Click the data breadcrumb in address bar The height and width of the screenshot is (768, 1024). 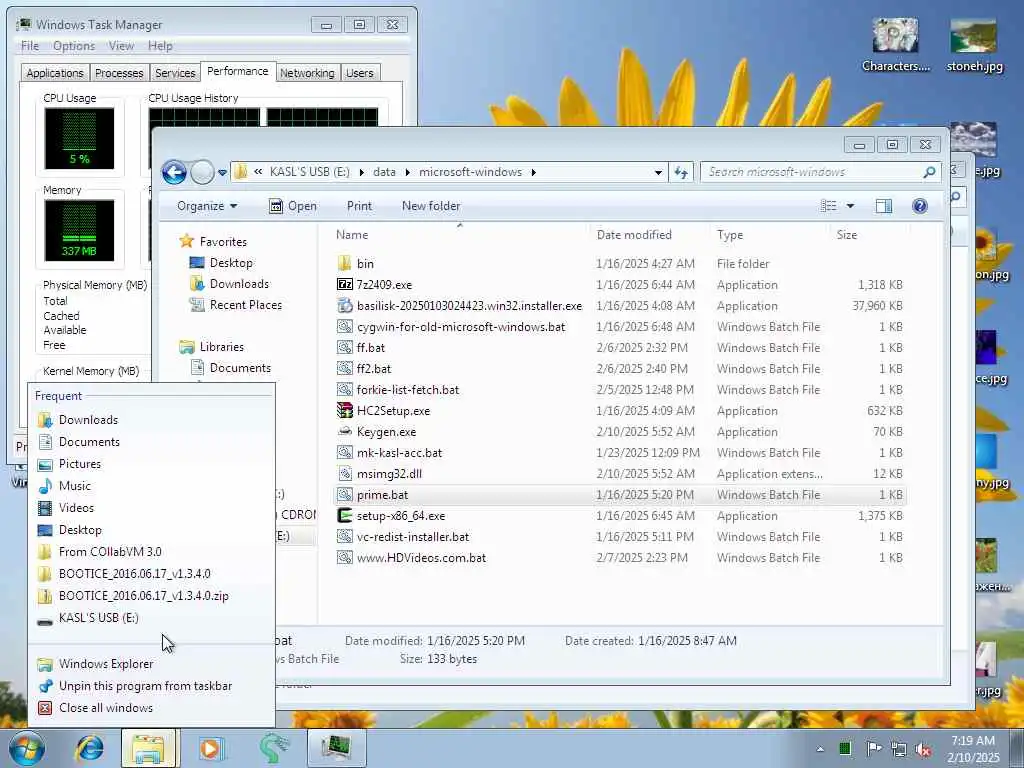click(x=384, y=172)
